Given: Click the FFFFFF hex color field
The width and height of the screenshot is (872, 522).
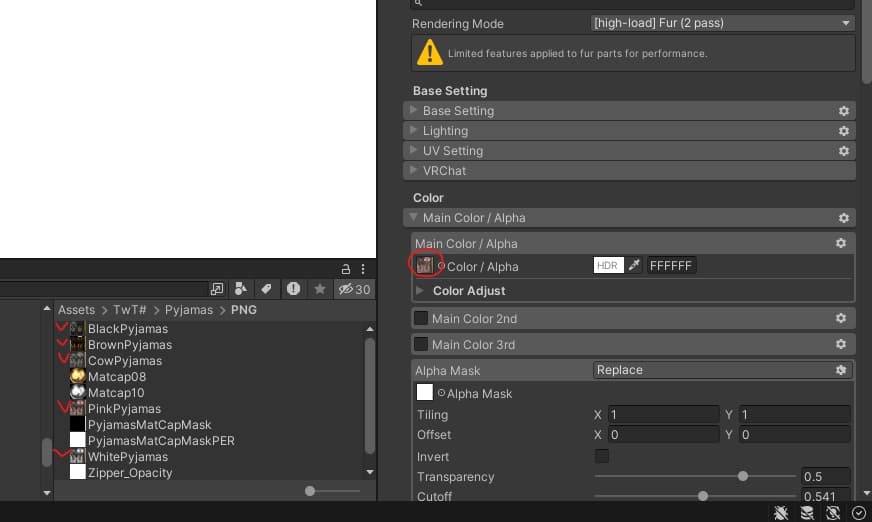Looking at the screenshot, I should 671,265.
